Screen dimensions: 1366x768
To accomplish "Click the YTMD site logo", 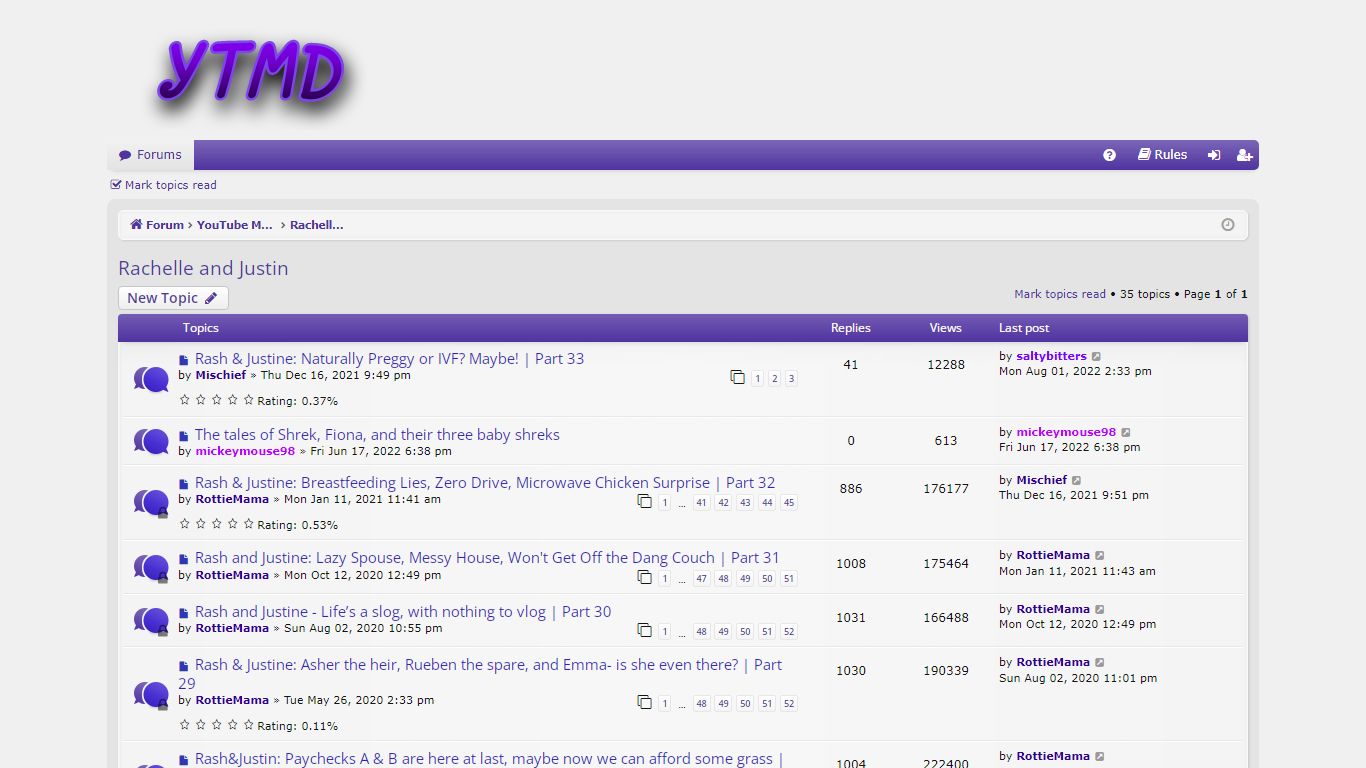I will pyautogui.click(x=250, y=74).
